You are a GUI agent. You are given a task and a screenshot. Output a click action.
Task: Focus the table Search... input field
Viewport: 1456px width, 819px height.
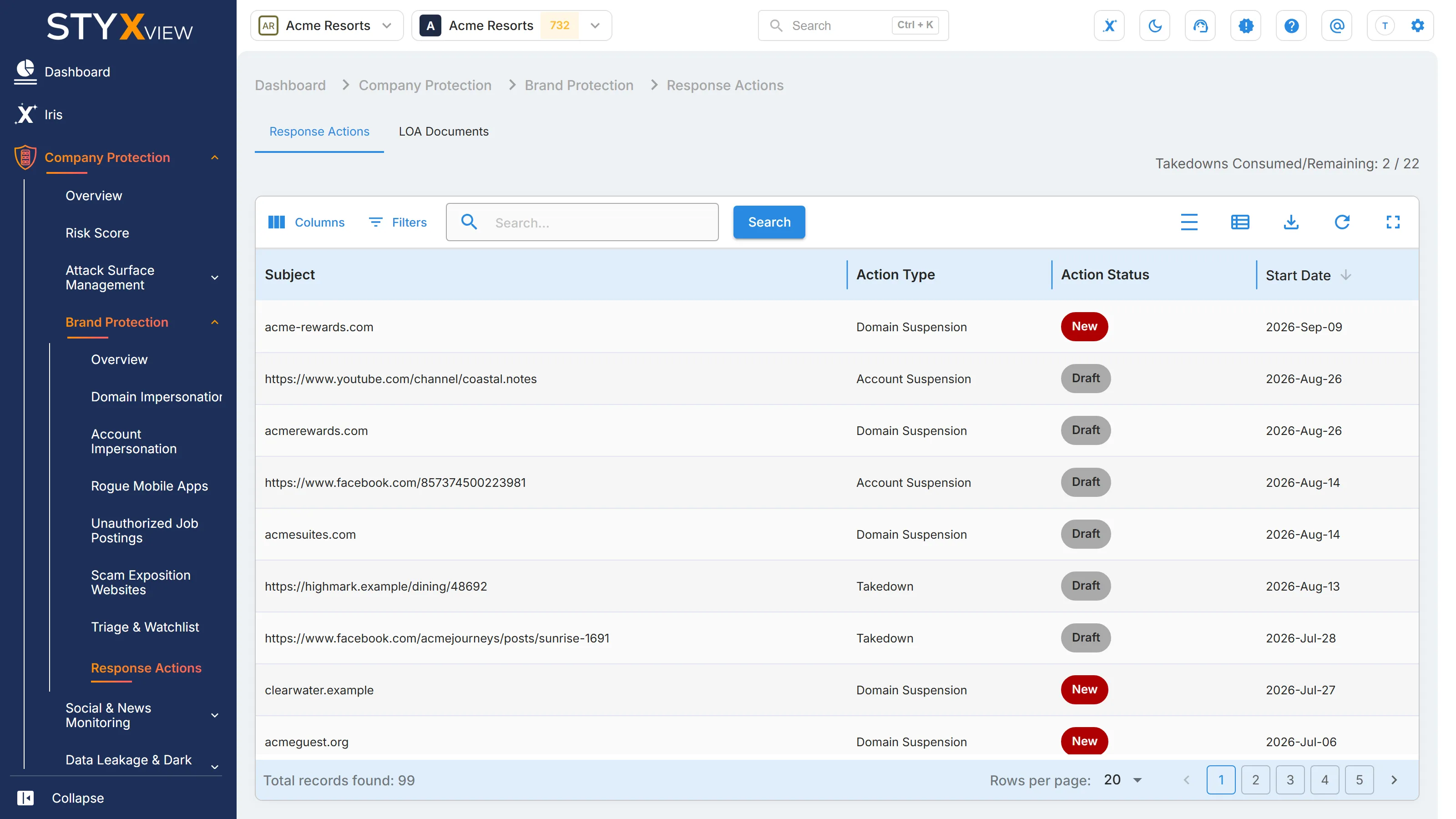click(x=582, y=222)
